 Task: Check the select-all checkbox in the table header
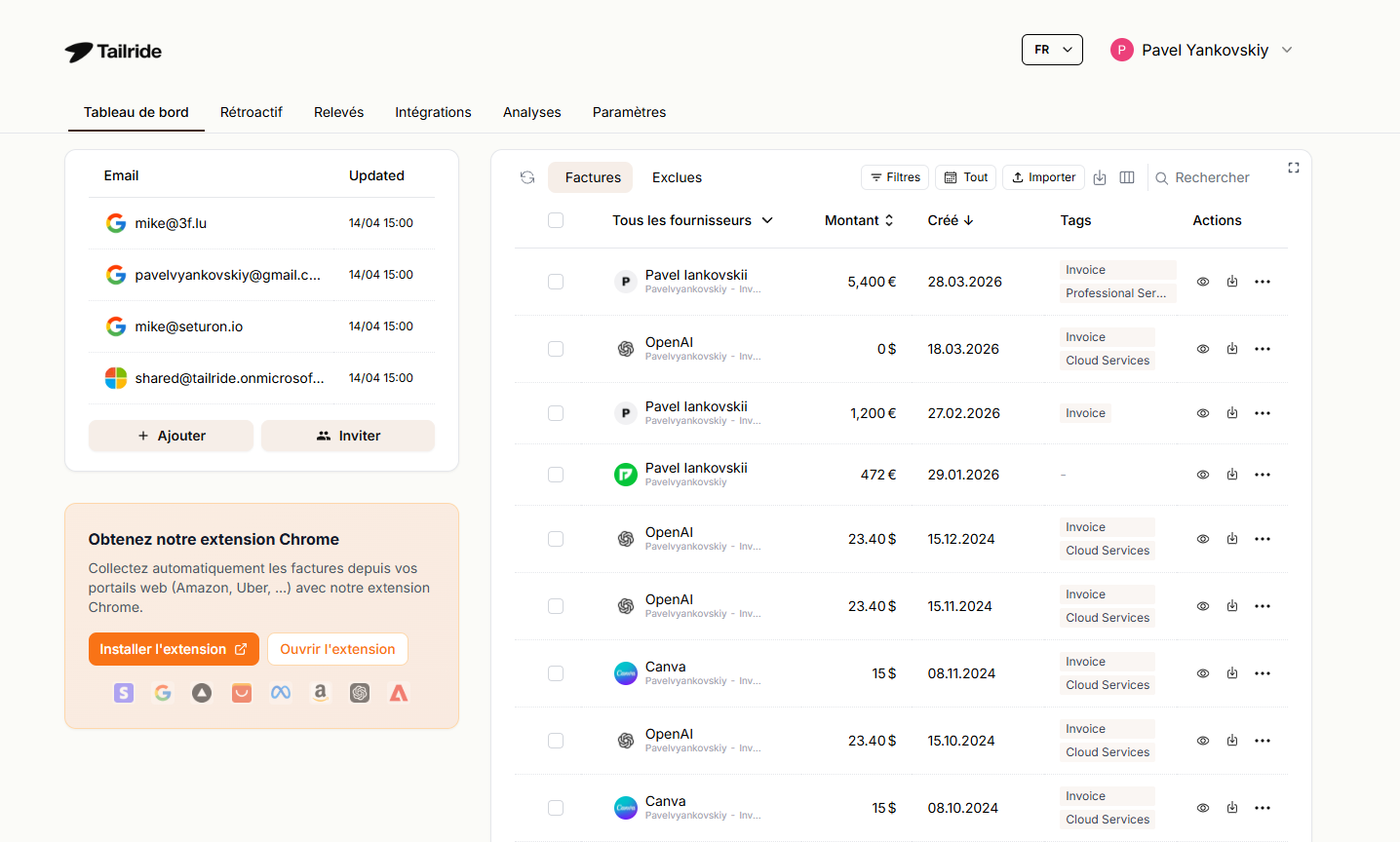point(556,220)
